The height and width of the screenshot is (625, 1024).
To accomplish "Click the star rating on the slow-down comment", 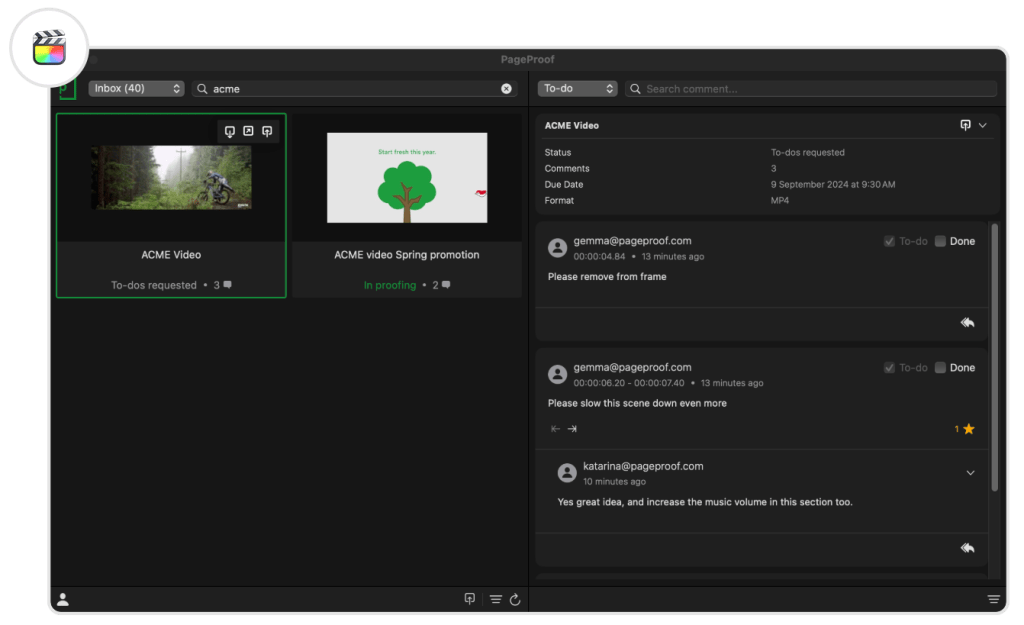I will [x=966, y=428].
